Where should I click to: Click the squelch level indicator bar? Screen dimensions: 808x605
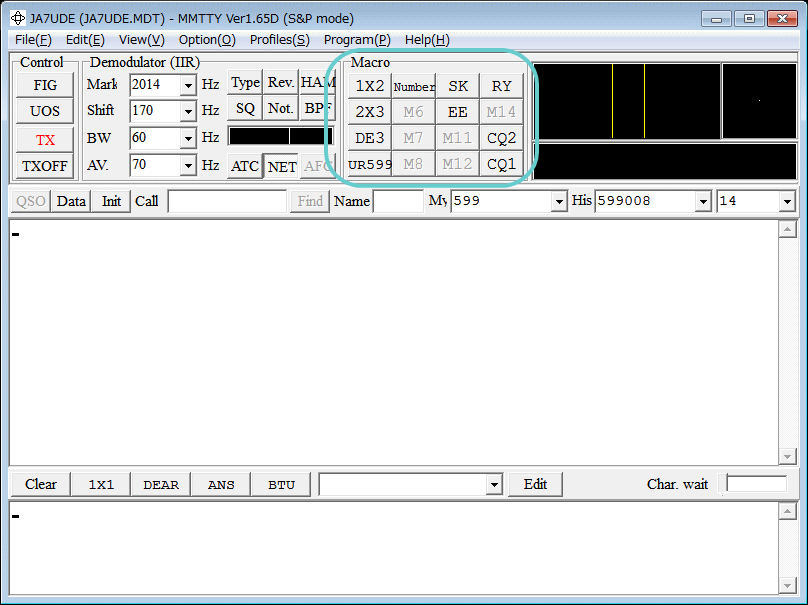pos(281,136)
